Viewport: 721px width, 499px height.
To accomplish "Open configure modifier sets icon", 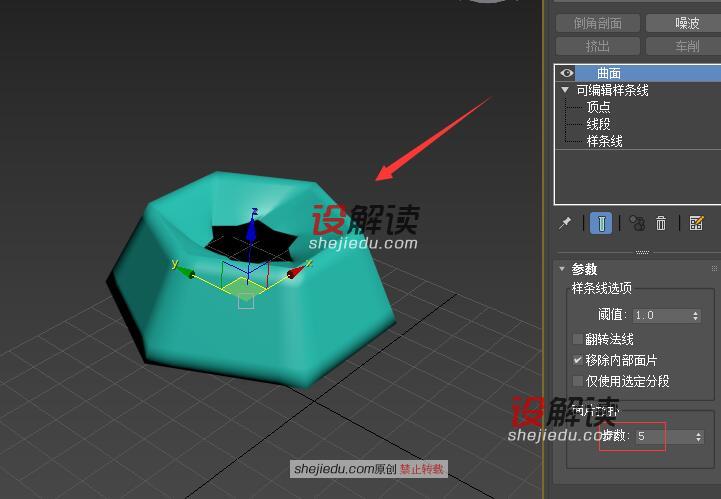I will [x=696, y=224].
